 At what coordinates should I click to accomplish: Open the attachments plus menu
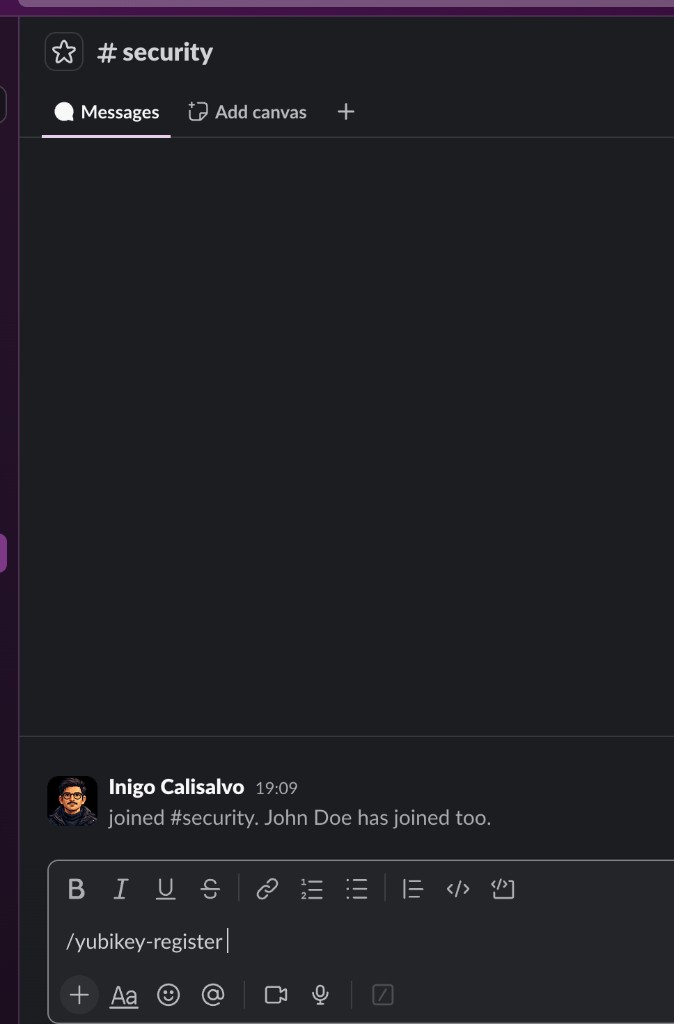point(79,995)
